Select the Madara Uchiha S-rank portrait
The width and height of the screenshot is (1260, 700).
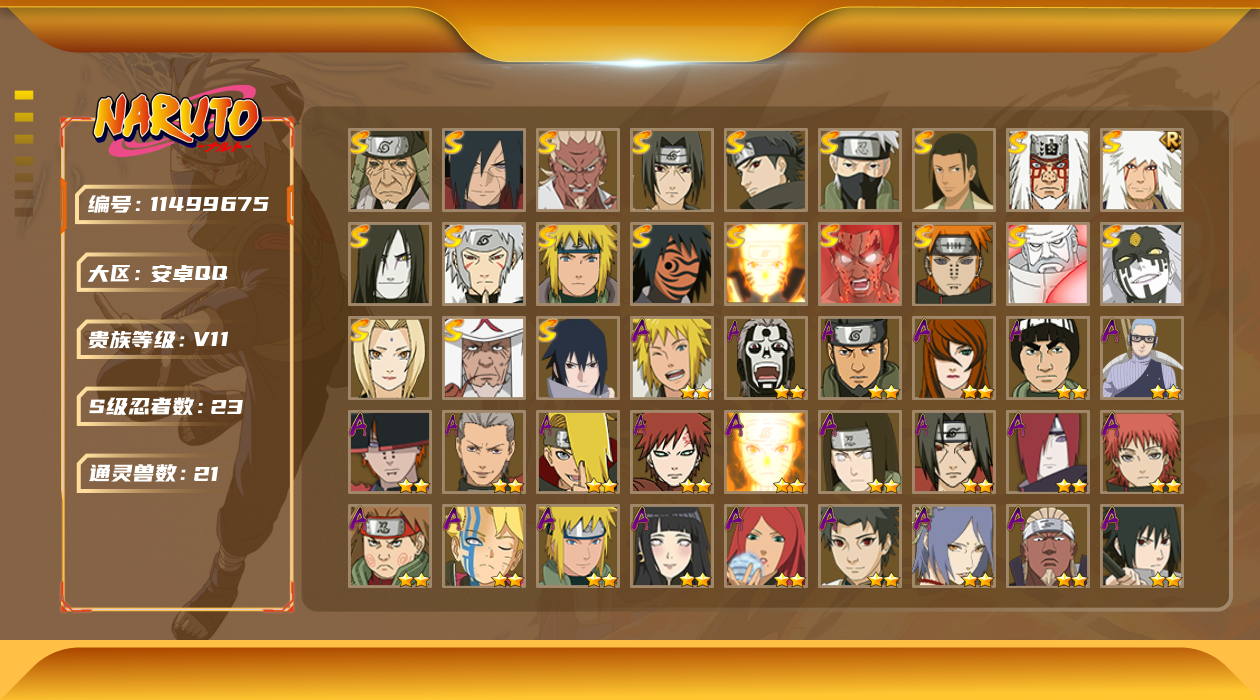pos(484,170)
